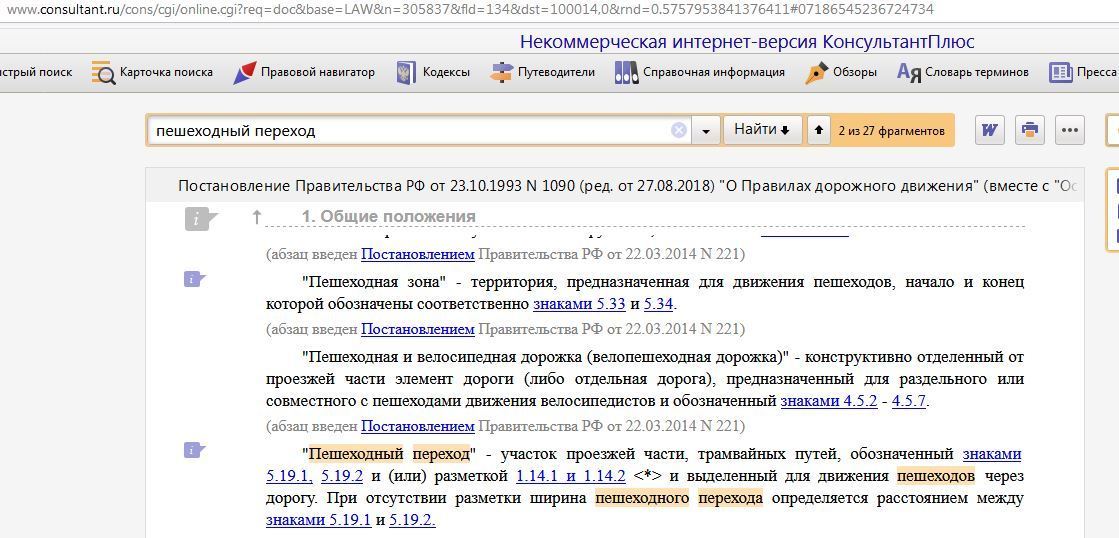The width and height of the screenshot is (1119, 538).
Task: Open Словарь терминов dictionary
Action: click(963, 72)
